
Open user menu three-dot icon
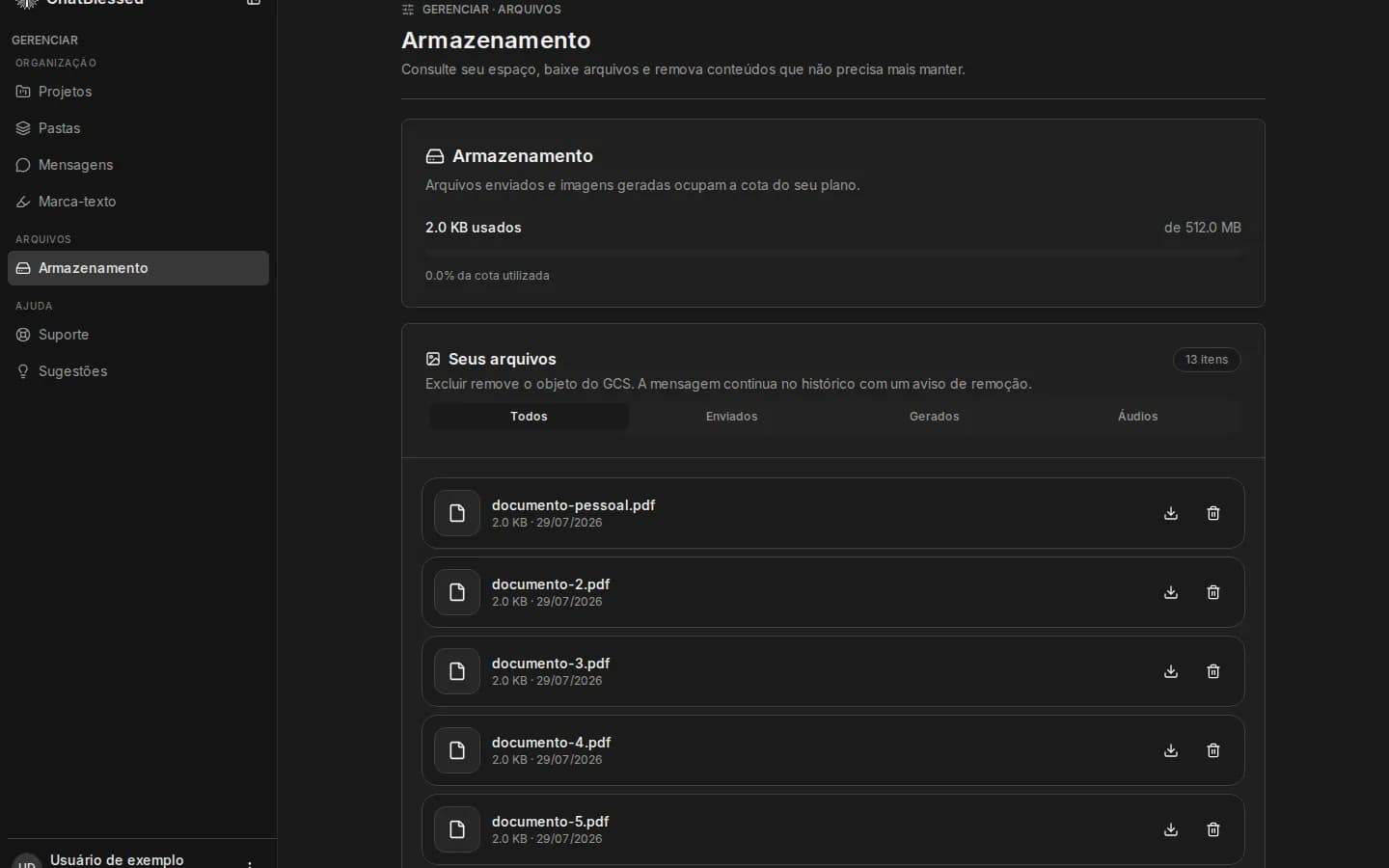[250, 863]
